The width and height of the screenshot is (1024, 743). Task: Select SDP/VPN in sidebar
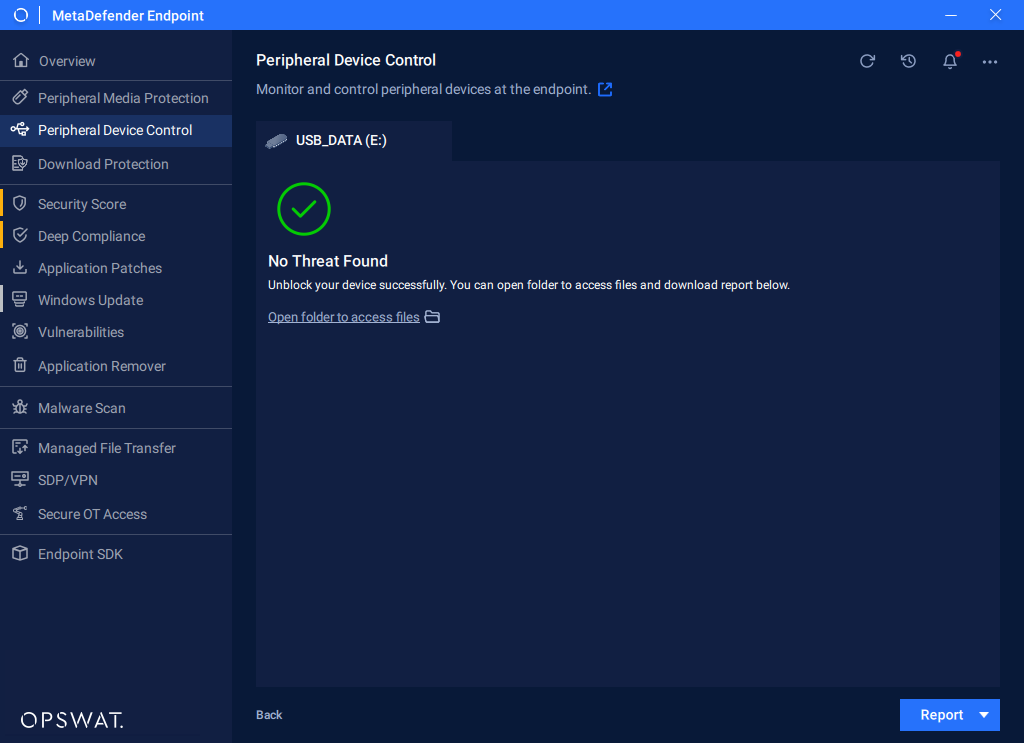(x=116, y=480)
